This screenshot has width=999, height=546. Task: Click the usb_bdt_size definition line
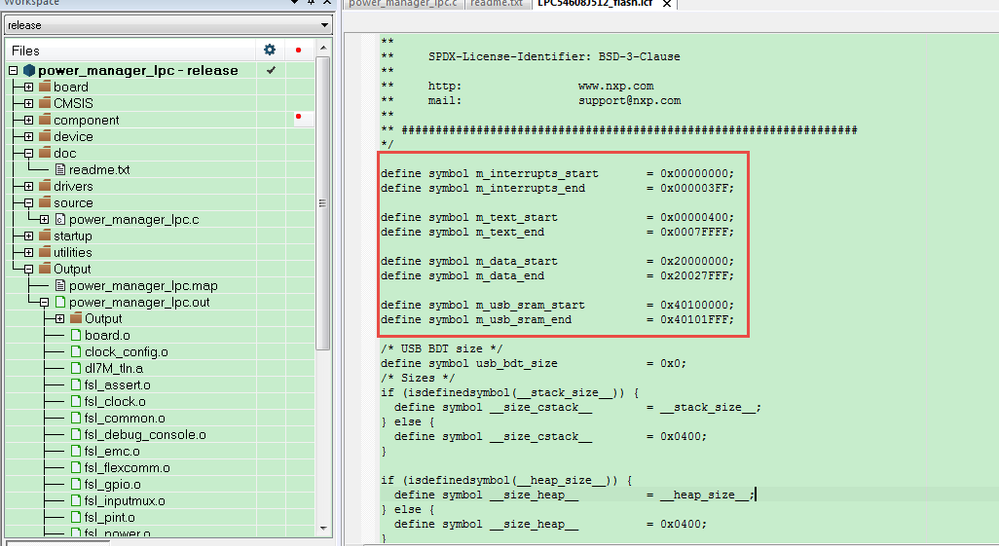click(534, 364)
